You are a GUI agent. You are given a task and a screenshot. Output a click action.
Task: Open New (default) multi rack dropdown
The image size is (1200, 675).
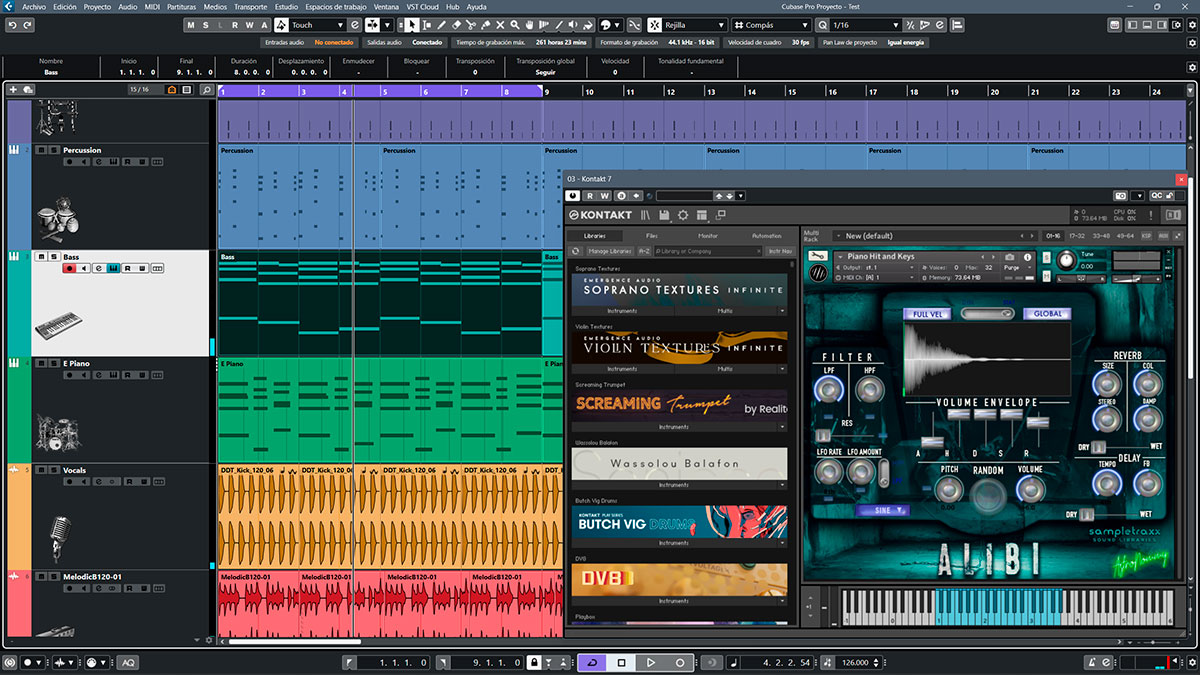(x=934, y=236)
